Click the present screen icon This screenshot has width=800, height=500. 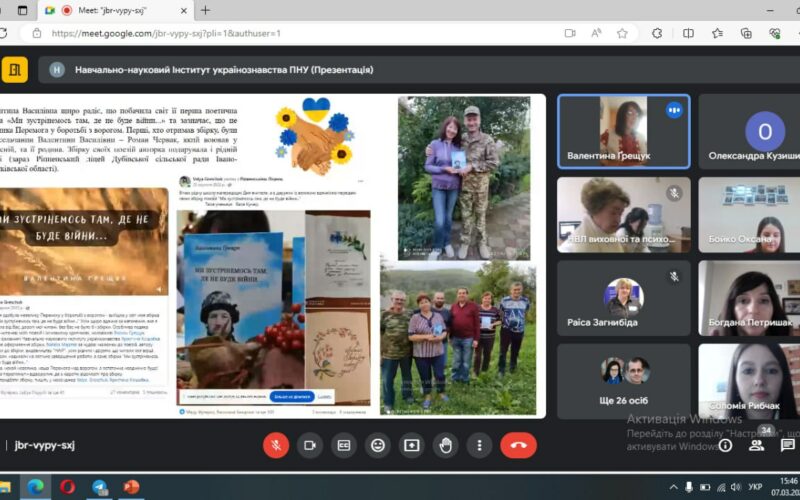pos(412,445)
